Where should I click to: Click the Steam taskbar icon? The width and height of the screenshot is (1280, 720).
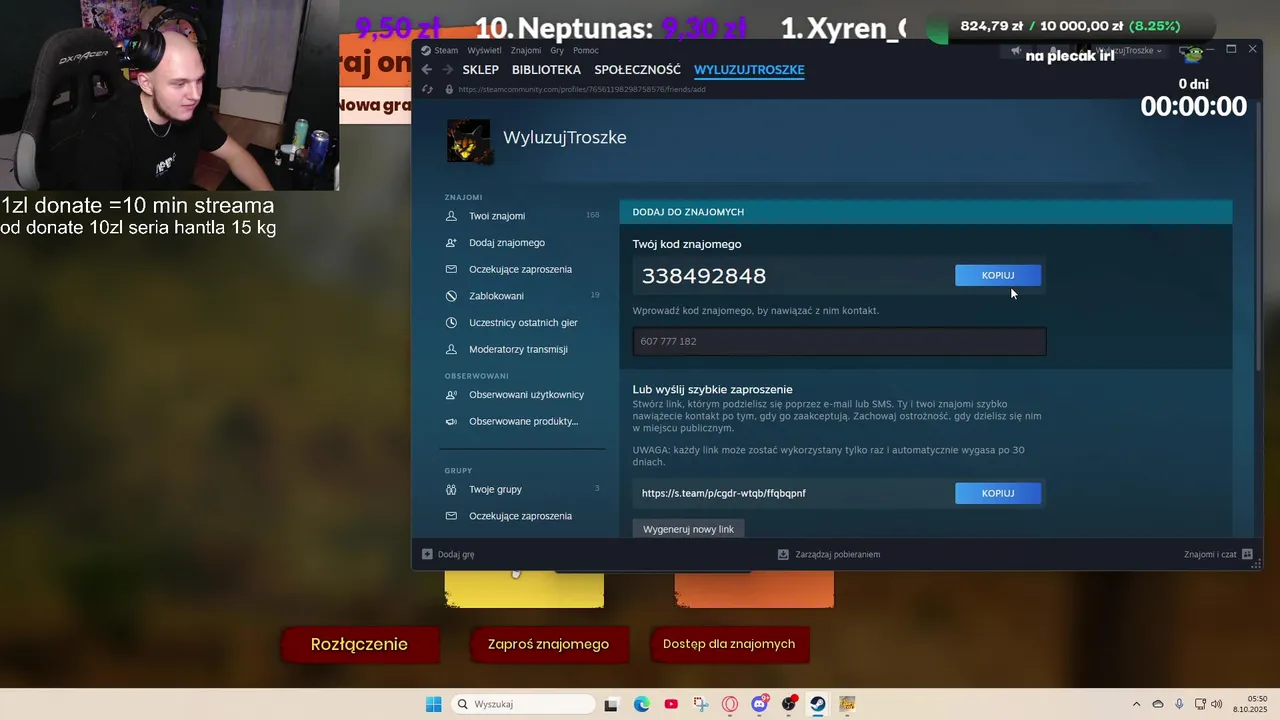818,704
